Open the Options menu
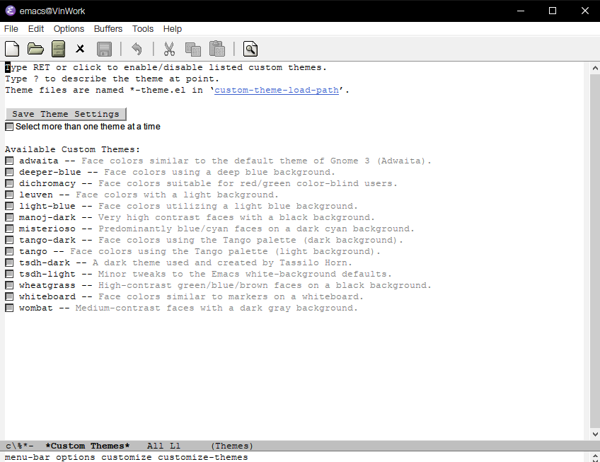Screen dimensions: 600x462 [x=69, y=29]
